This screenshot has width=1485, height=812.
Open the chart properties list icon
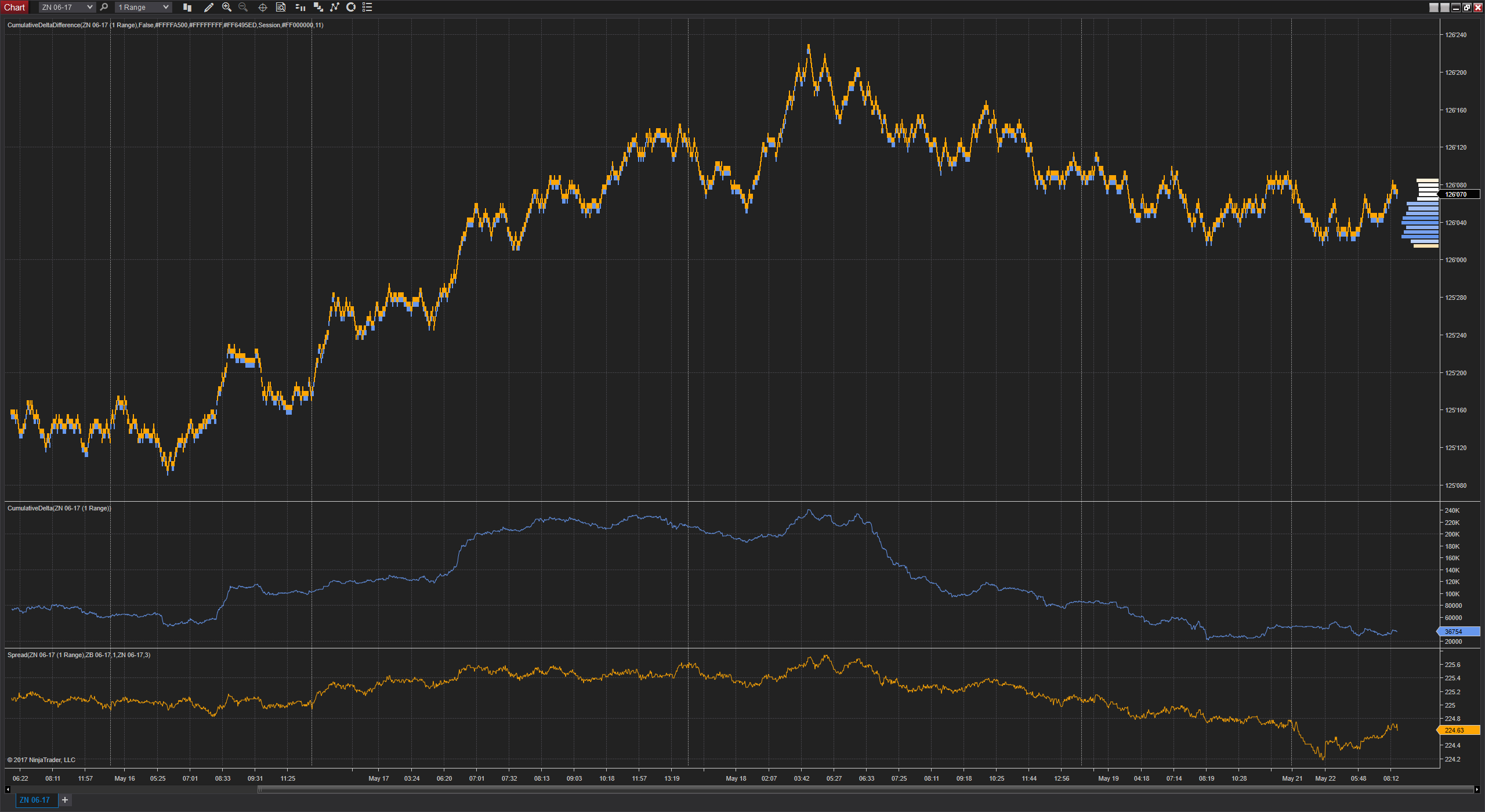(367, 8)
